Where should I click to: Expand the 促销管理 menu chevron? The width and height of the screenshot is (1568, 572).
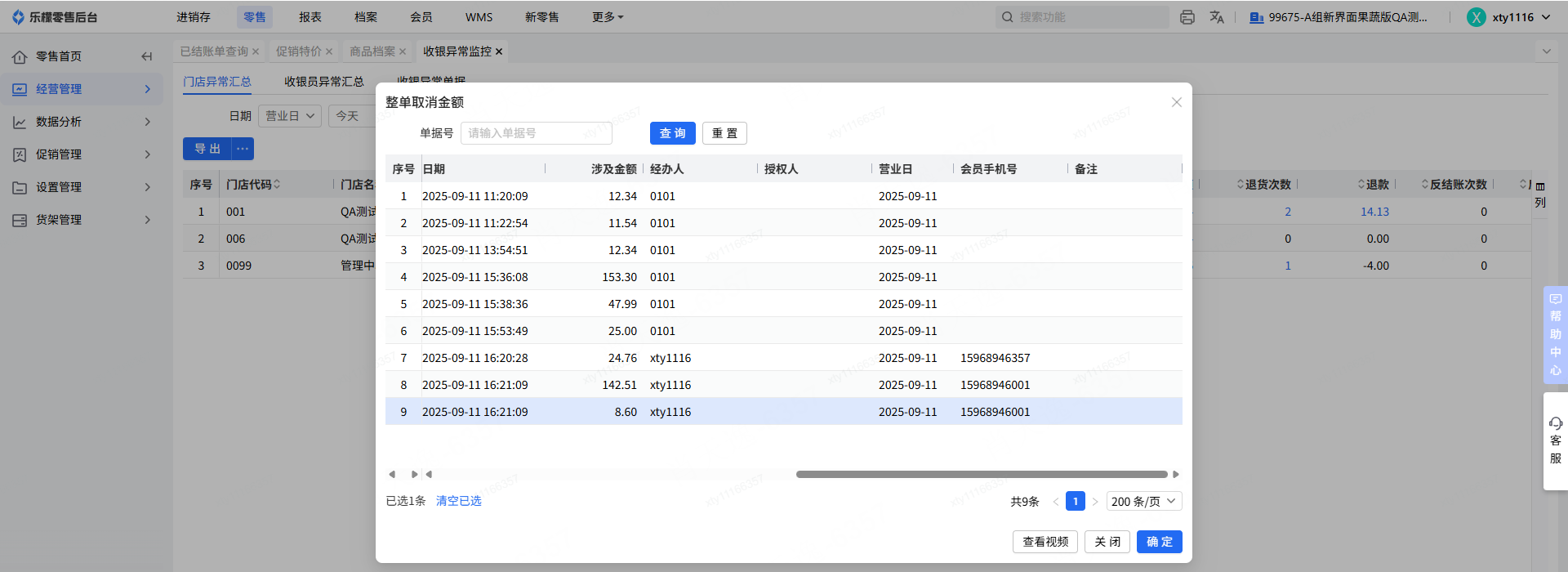[148, 154]
